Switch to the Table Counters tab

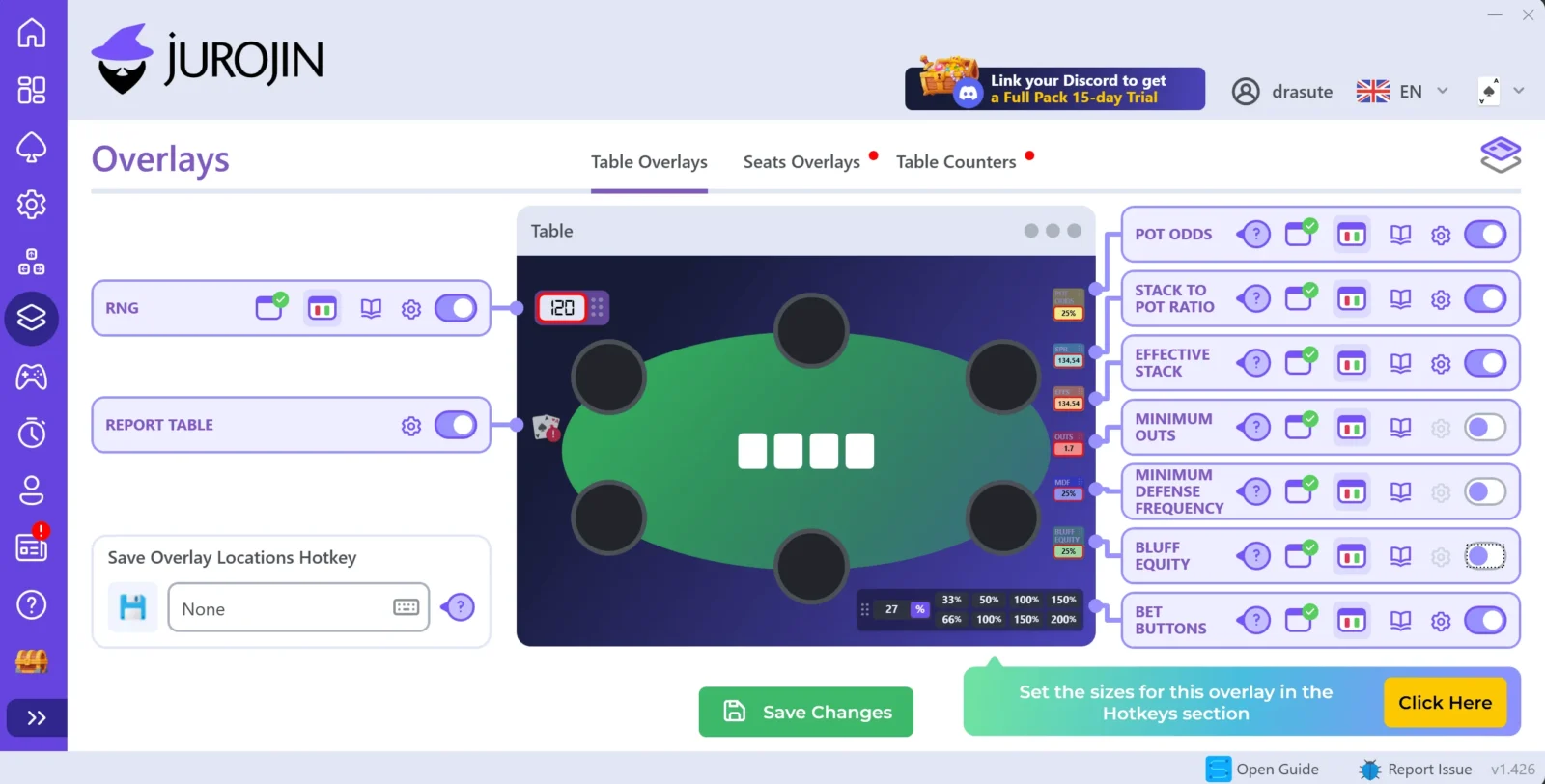click(956, 162)
